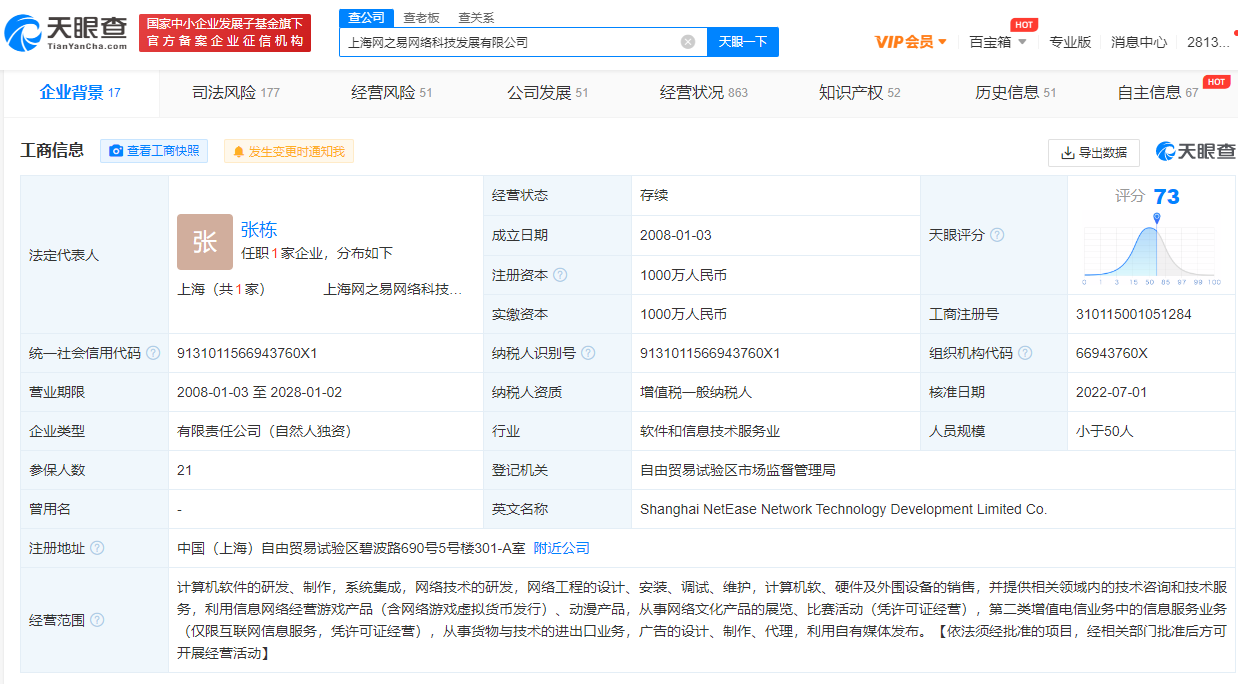Switch to 查公司 search tab
The height and width of the screenshot is (684, 1238).
coord(366,17)
